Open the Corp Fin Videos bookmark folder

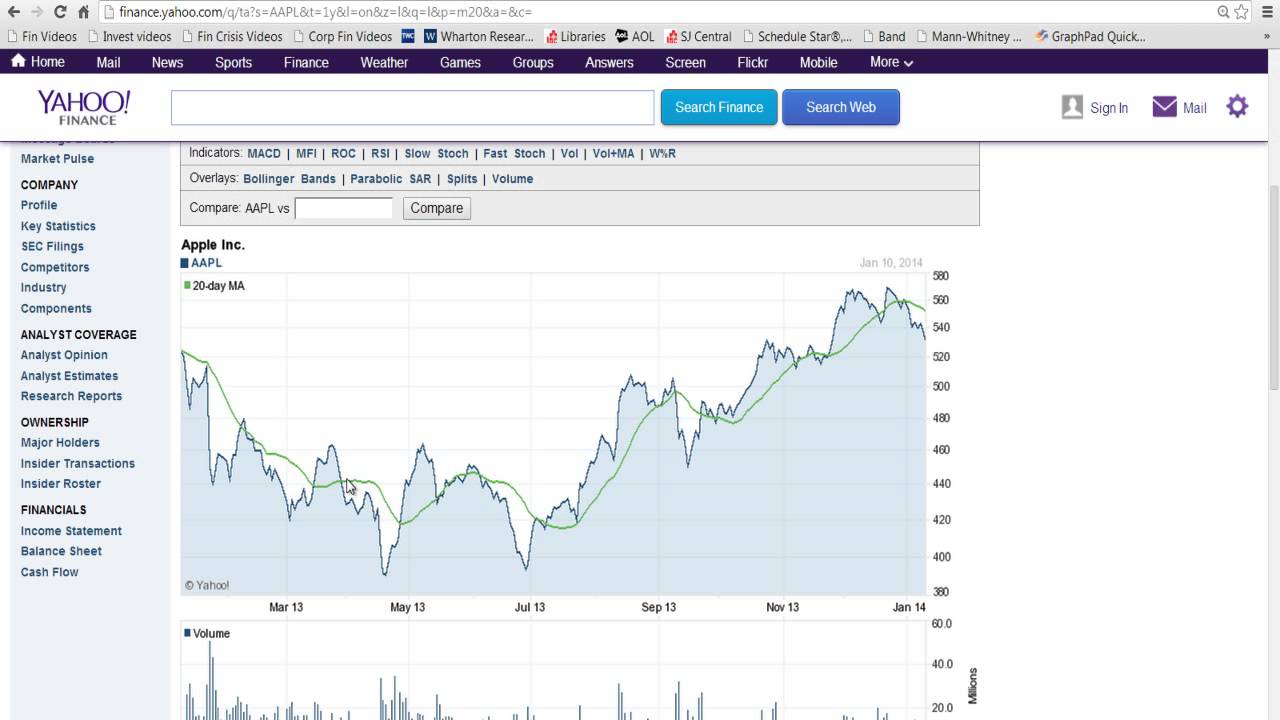(x=342, y=36)
